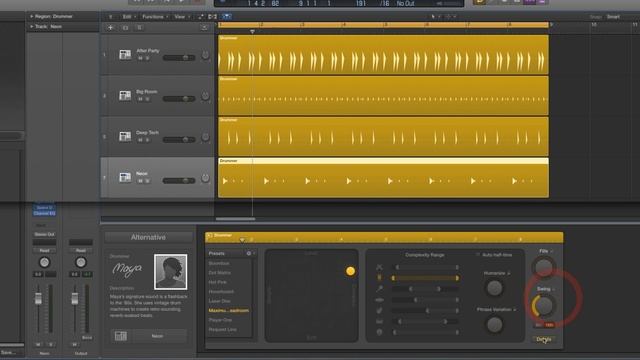The width and height of the screenshot is (640, 360).
Task: Click the Big Room track drum machine icon
Action: [x=125, y=95]
